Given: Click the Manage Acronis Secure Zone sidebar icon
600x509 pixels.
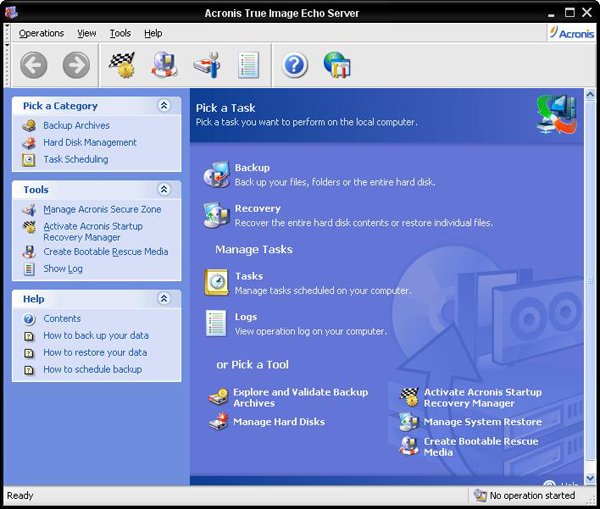Looking at the screenshot, I should (29, 210).
